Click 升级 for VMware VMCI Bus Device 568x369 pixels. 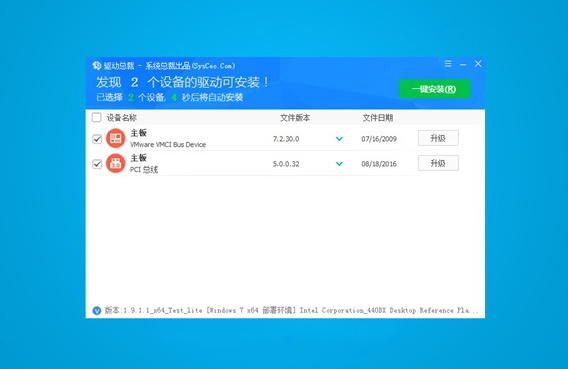coord(438,138)
